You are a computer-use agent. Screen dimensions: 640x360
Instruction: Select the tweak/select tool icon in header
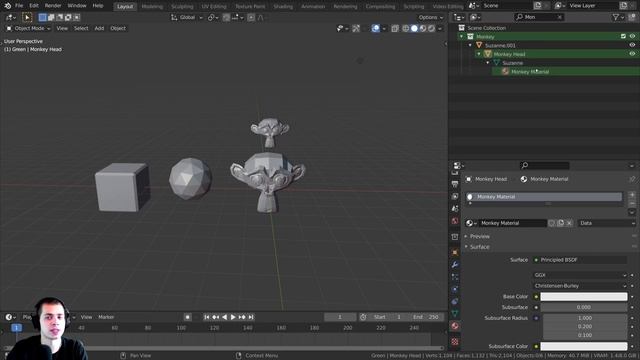click(27, 17)
